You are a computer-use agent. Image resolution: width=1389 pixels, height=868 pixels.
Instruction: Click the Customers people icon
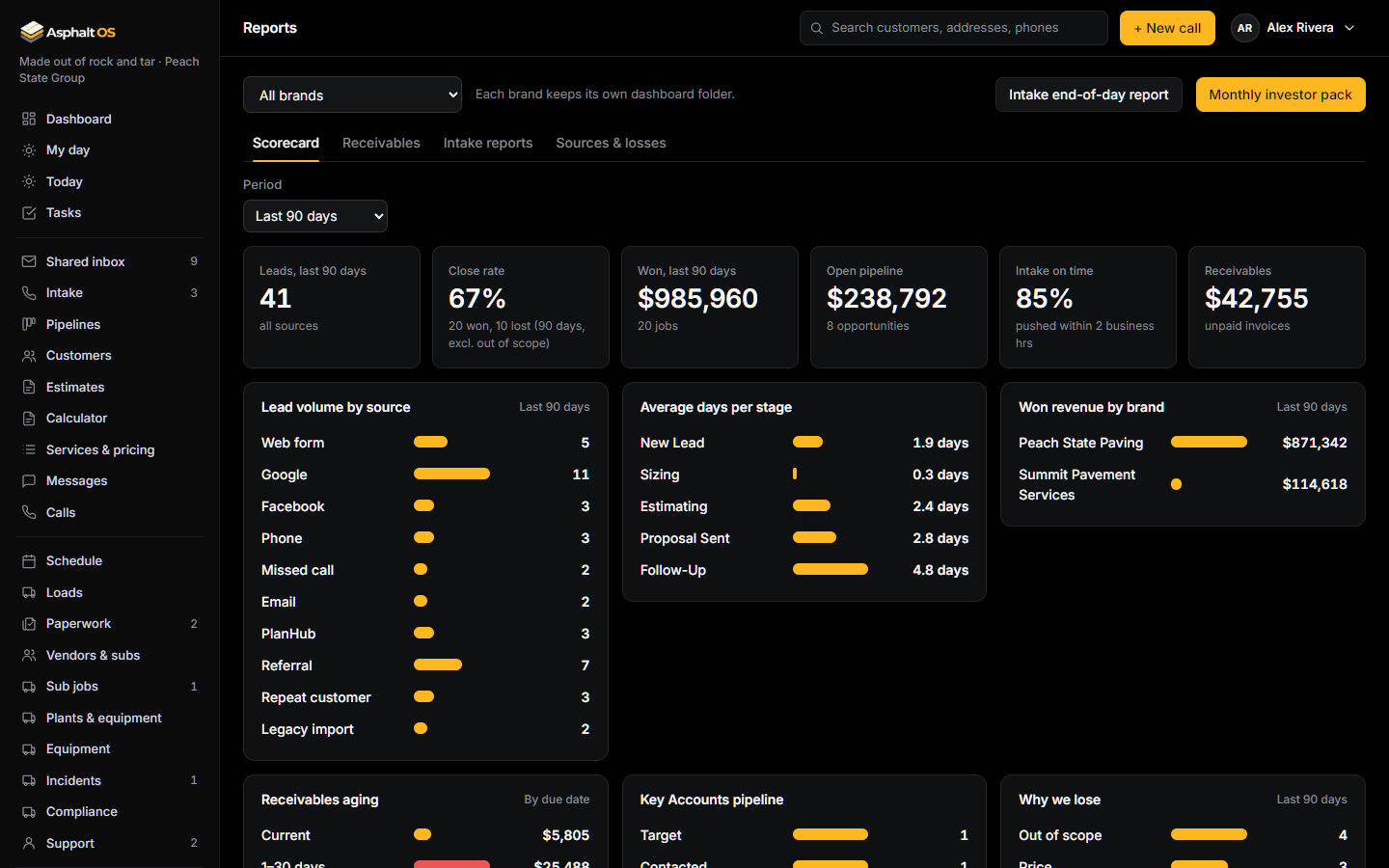29,356
